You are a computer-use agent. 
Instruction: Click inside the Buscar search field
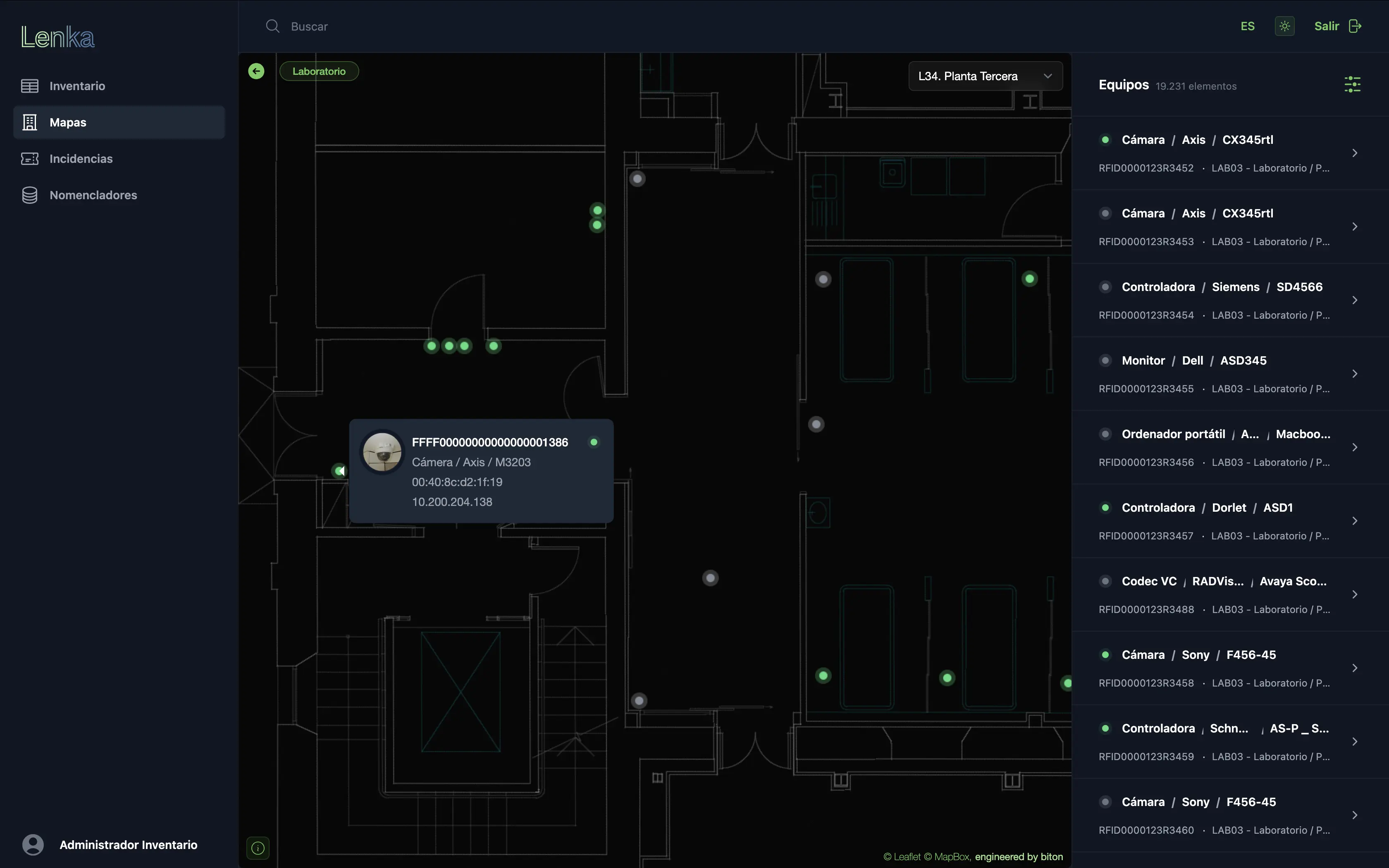tap(344, 26)
